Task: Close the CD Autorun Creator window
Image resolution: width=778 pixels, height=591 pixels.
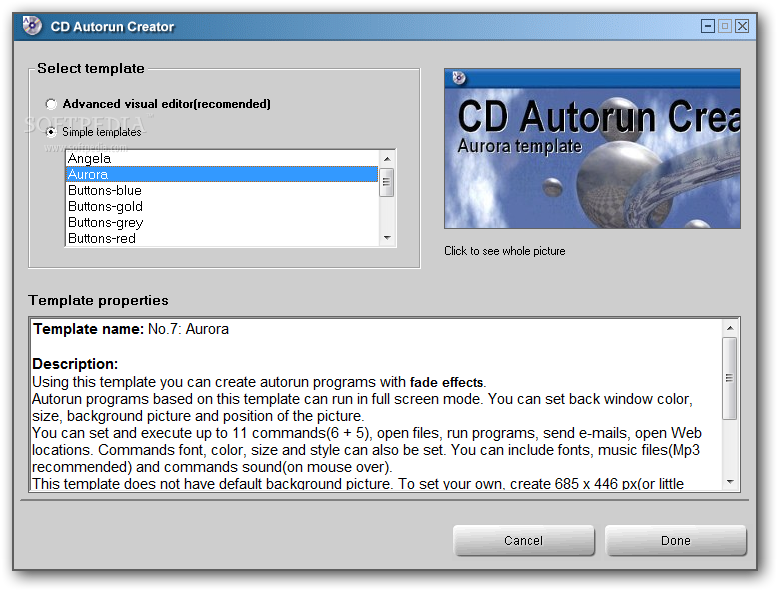Action: tap(742, 26)
